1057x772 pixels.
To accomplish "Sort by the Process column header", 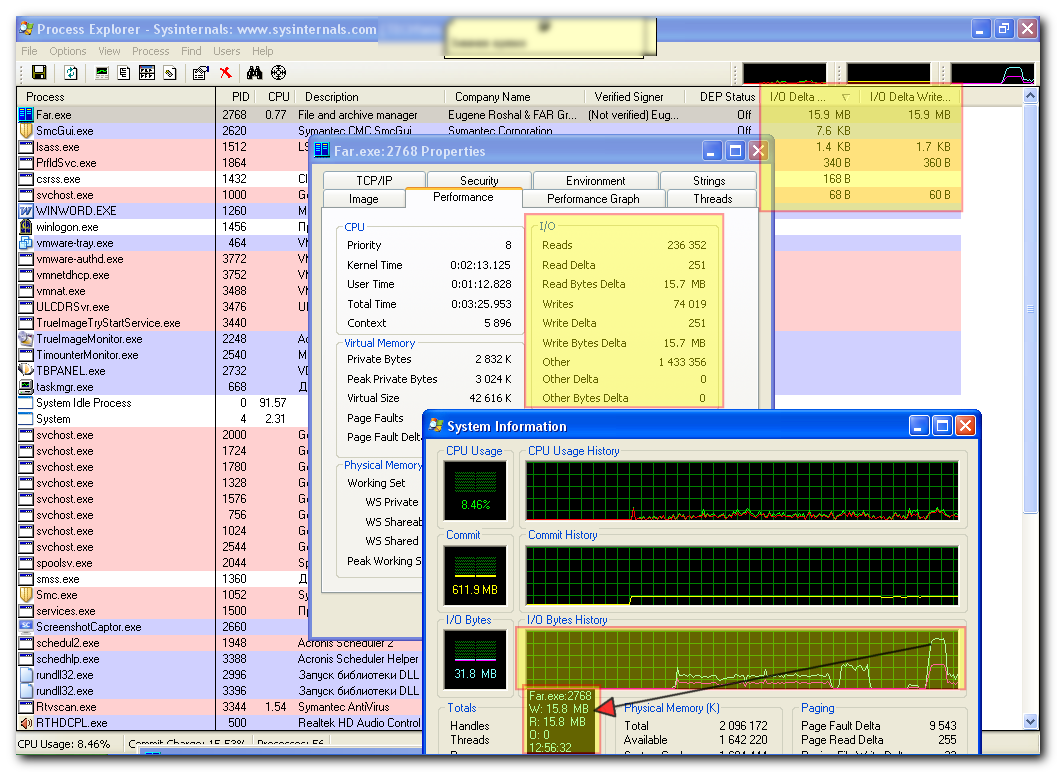I will coord(116,96).
